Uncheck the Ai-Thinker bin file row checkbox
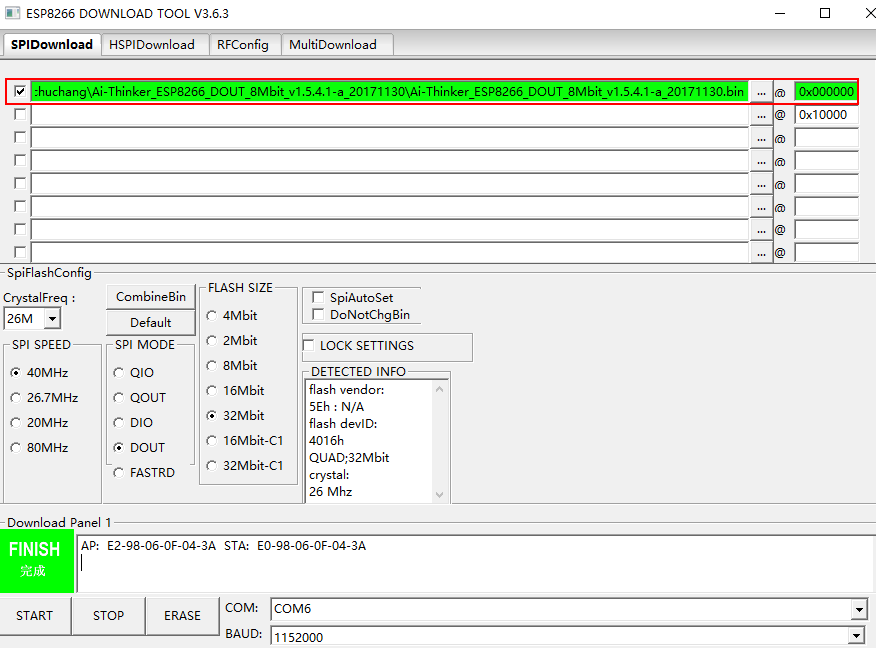This screenshot has height=648, width=876. coord(20,91)
